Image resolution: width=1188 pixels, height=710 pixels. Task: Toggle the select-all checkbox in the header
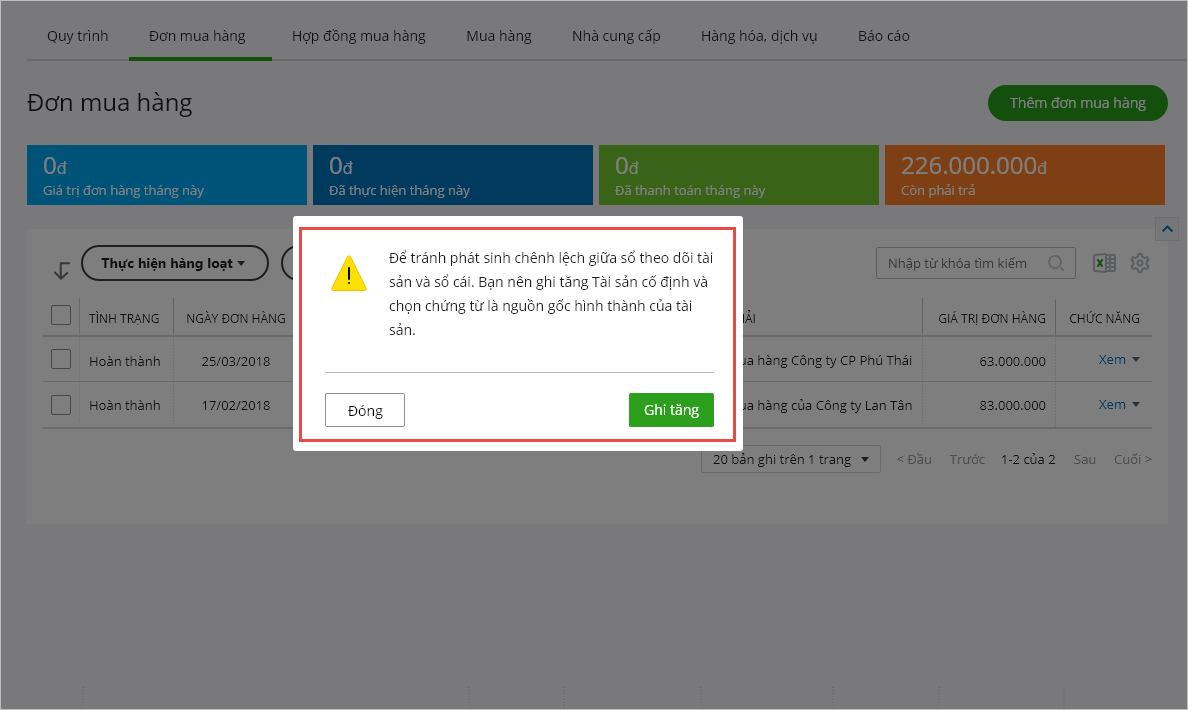point(61,316)
